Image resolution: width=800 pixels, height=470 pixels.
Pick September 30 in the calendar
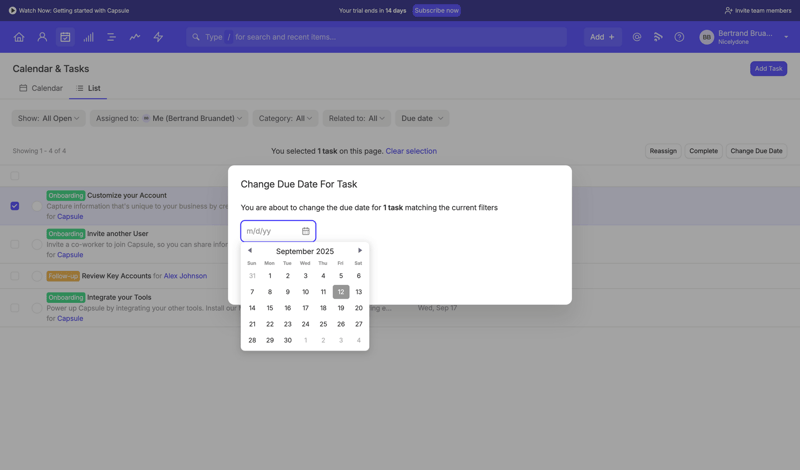click(288, 340)
